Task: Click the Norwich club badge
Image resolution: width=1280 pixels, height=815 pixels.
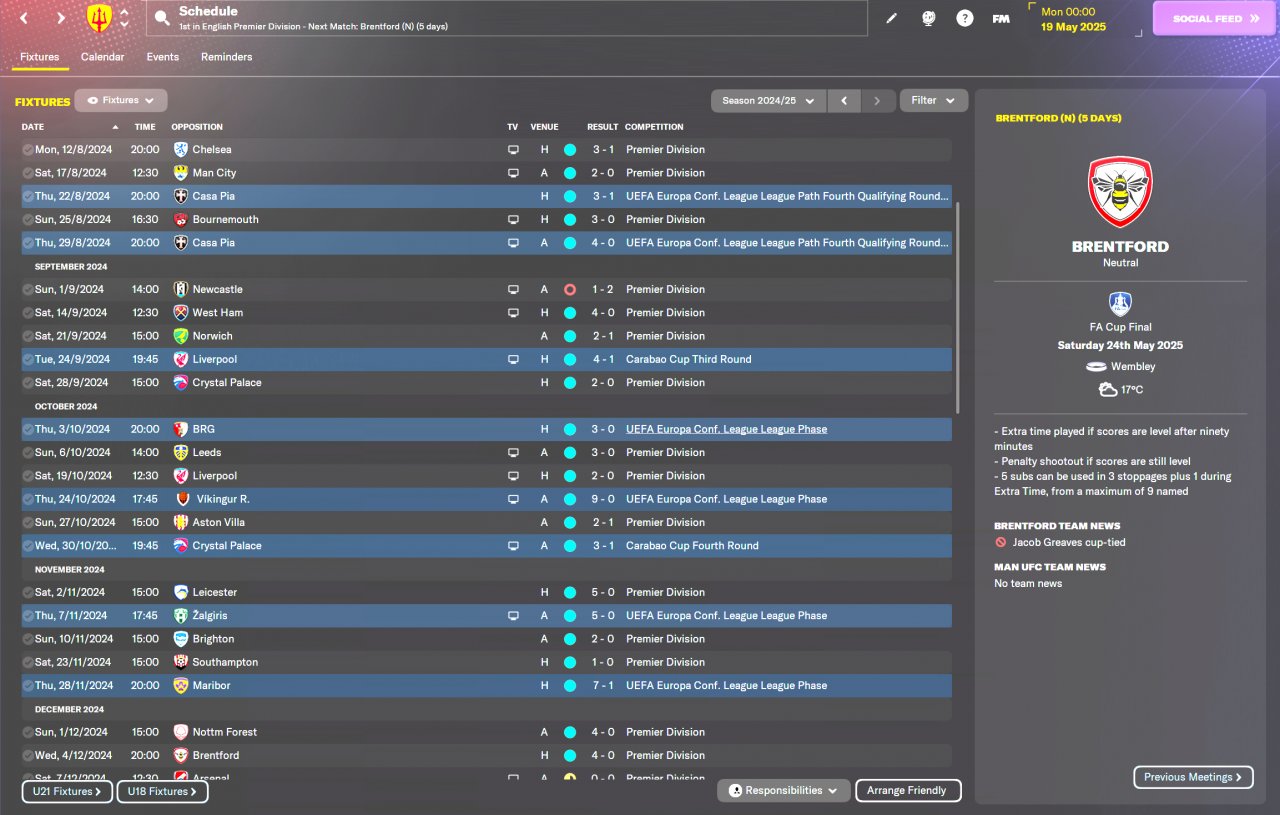Action: [181, 336]
